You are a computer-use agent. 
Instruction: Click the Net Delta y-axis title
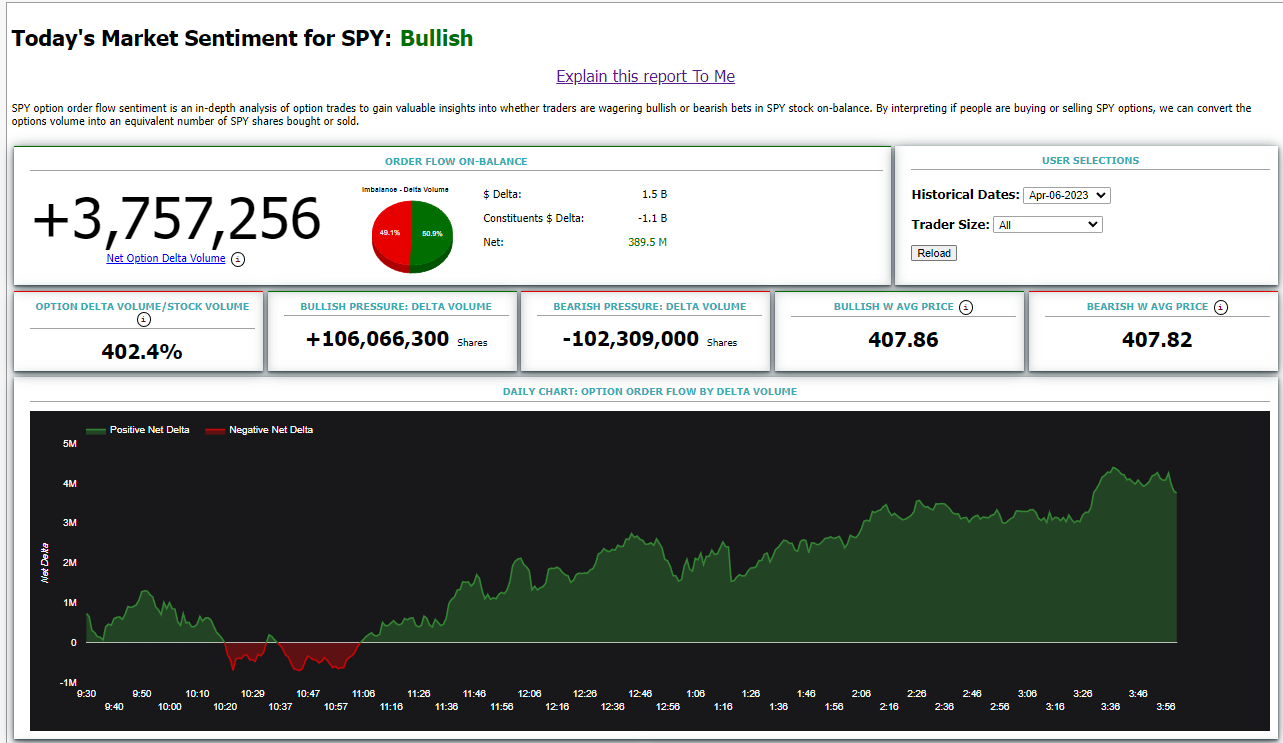coord(45,563)
